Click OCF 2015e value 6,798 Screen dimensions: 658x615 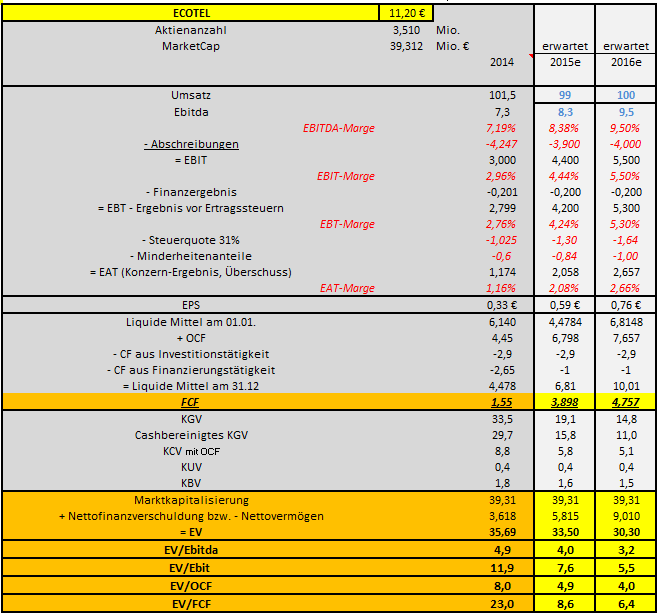tap(565, 338)
